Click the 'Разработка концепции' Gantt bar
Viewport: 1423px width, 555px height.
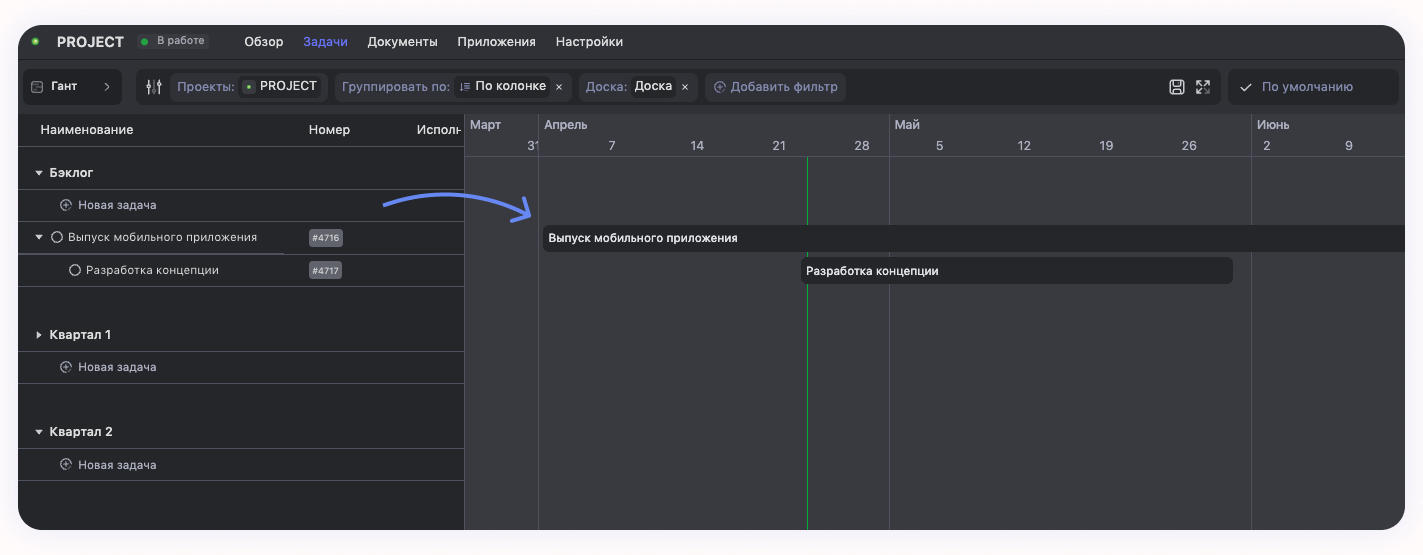click(1016, 271)
